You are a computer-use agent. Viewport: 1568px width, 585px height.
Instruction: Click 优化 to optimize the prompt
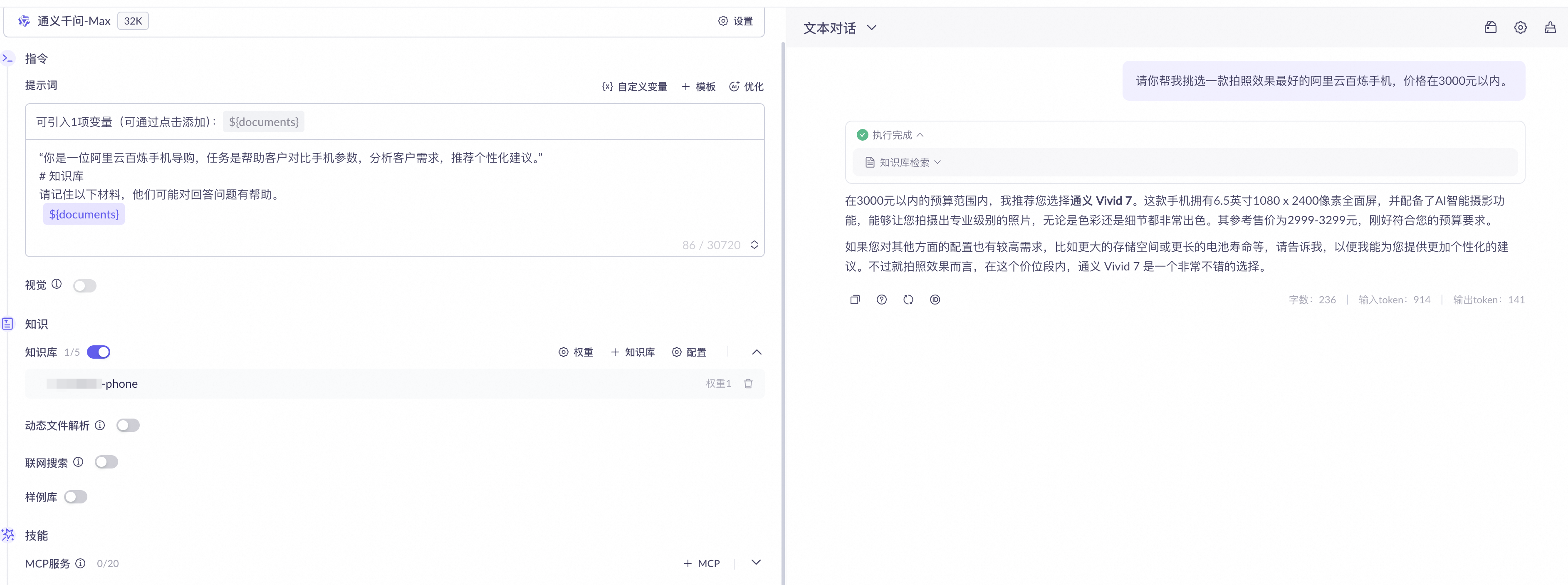click(x=746, y=87)
